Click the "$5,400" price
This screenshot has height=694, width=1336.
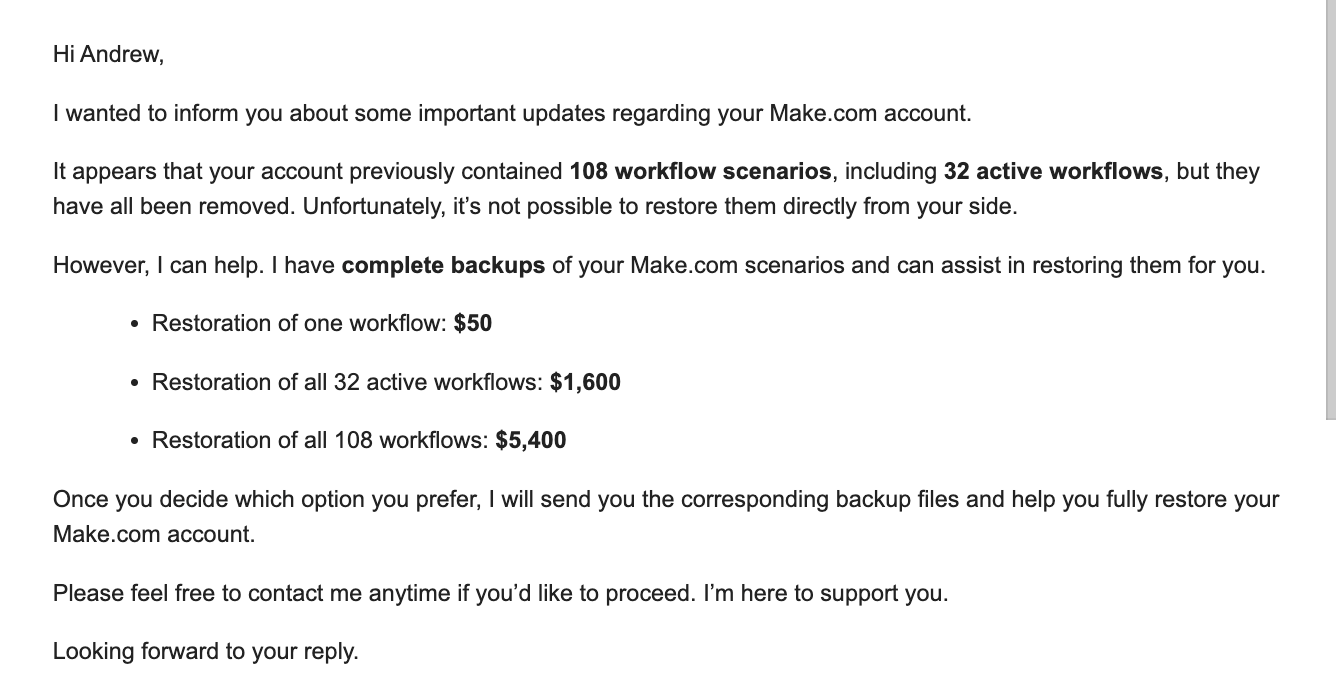click(531, 440)
